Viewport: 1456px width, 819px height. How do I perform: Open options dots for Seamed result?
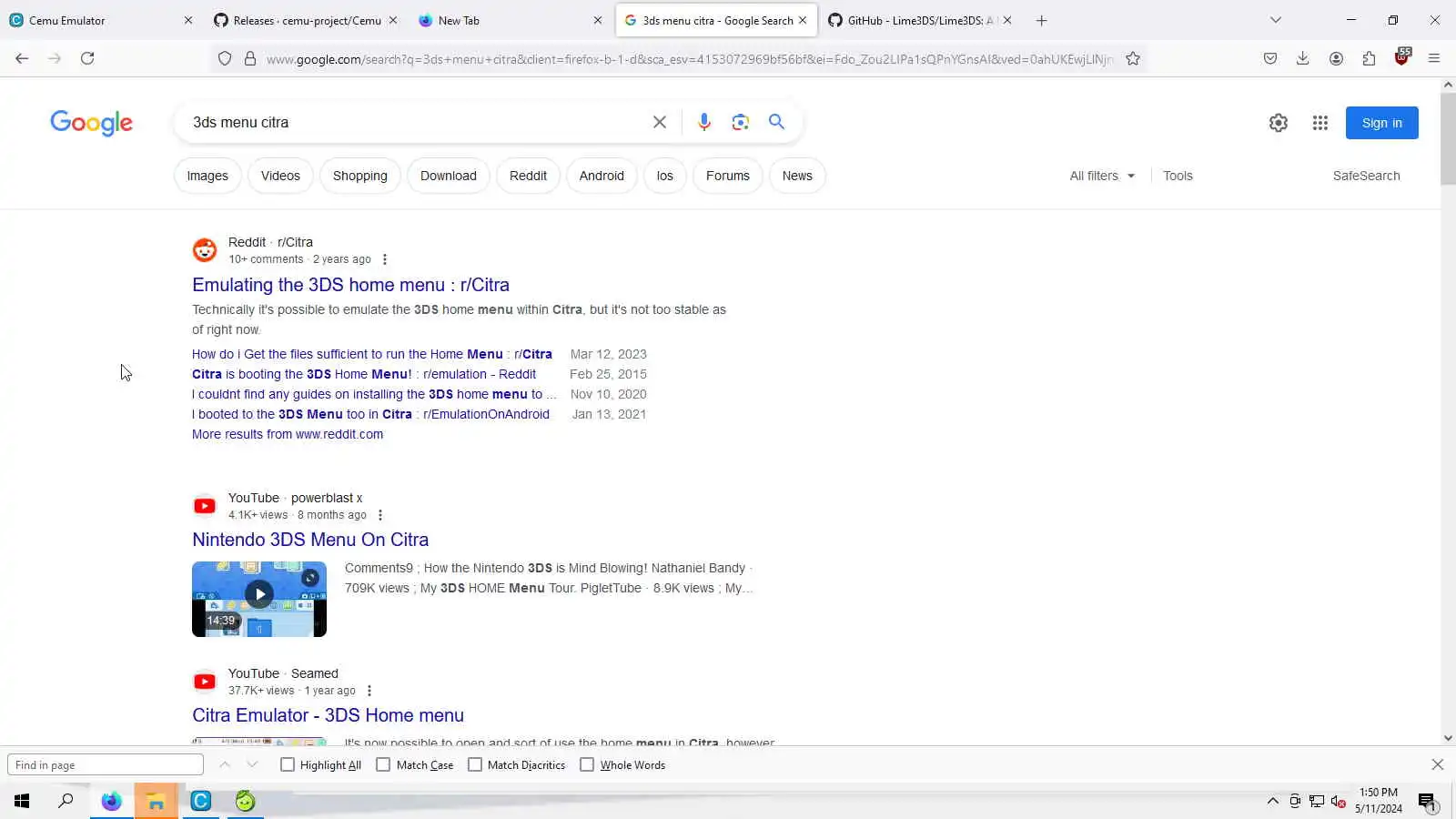click(369, 691)
